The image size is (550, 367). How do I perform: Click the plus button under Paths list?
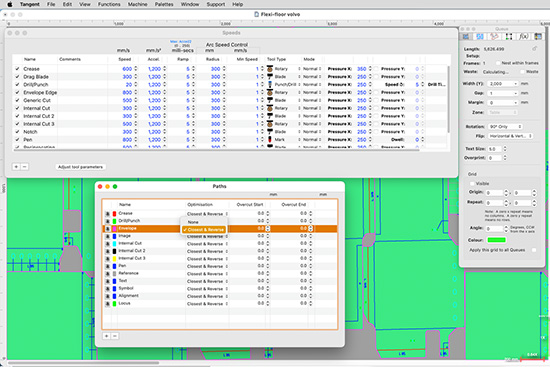point(106,336)
